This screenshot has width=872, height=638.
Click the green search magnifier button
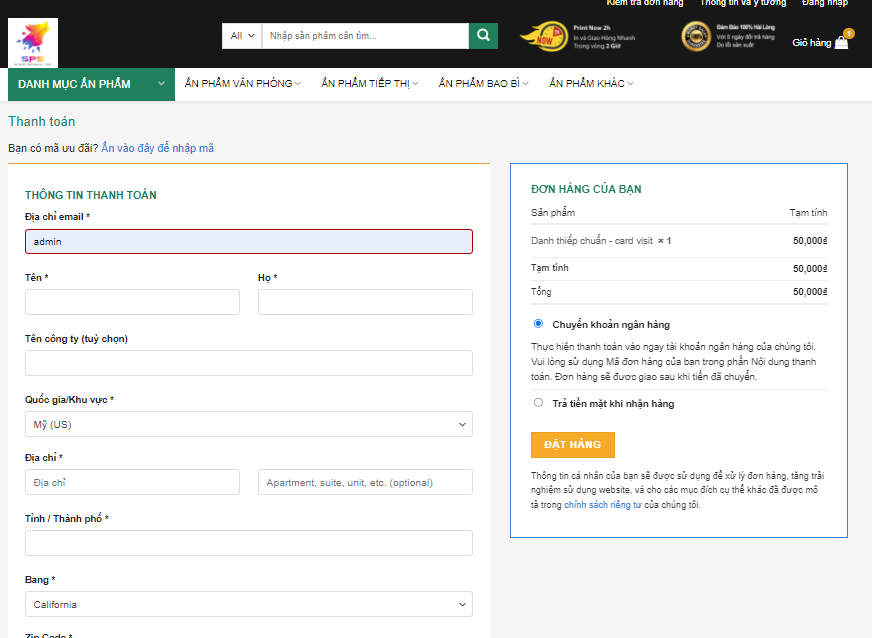point(483,36)
